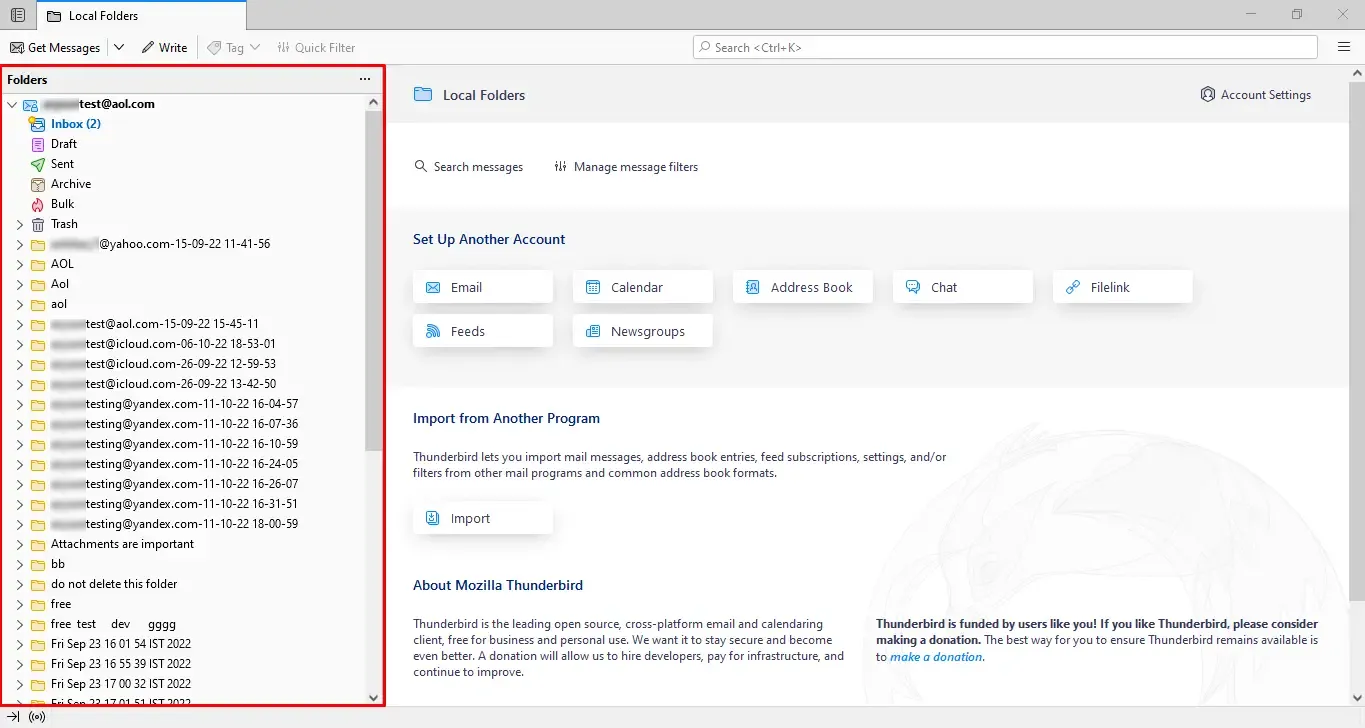Set up a Calendar
Viewport: 1365px width, 728px height.
[643, 287]
